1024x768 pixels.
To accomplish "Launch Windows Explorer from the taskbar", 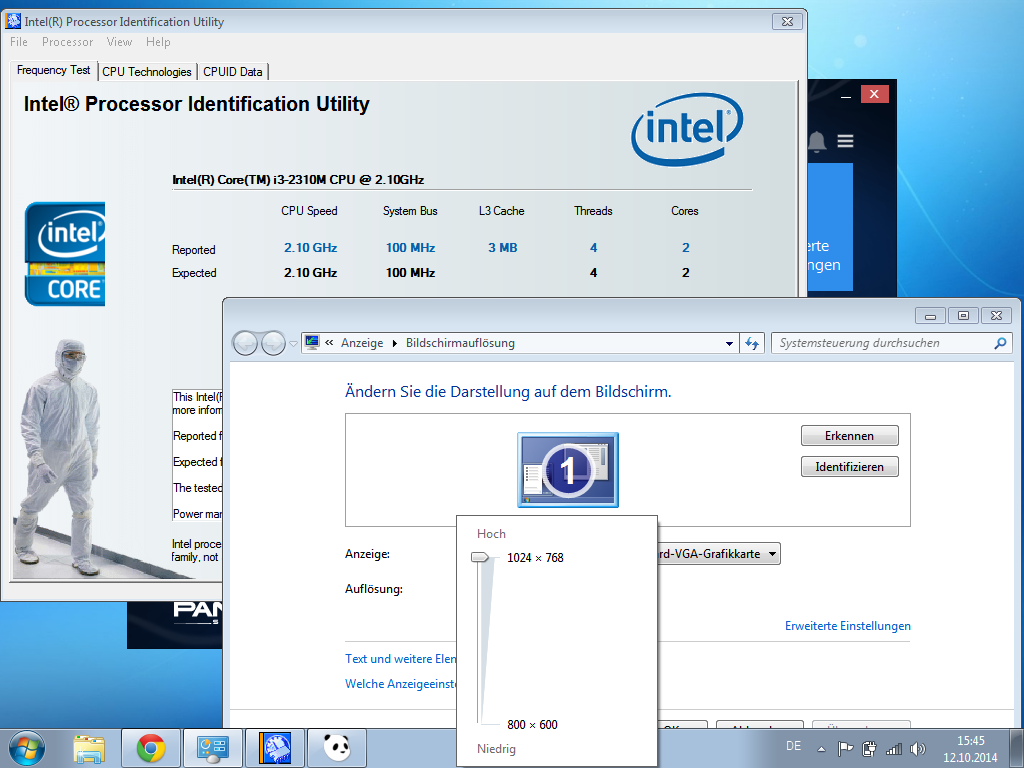I will click(89, 748).
